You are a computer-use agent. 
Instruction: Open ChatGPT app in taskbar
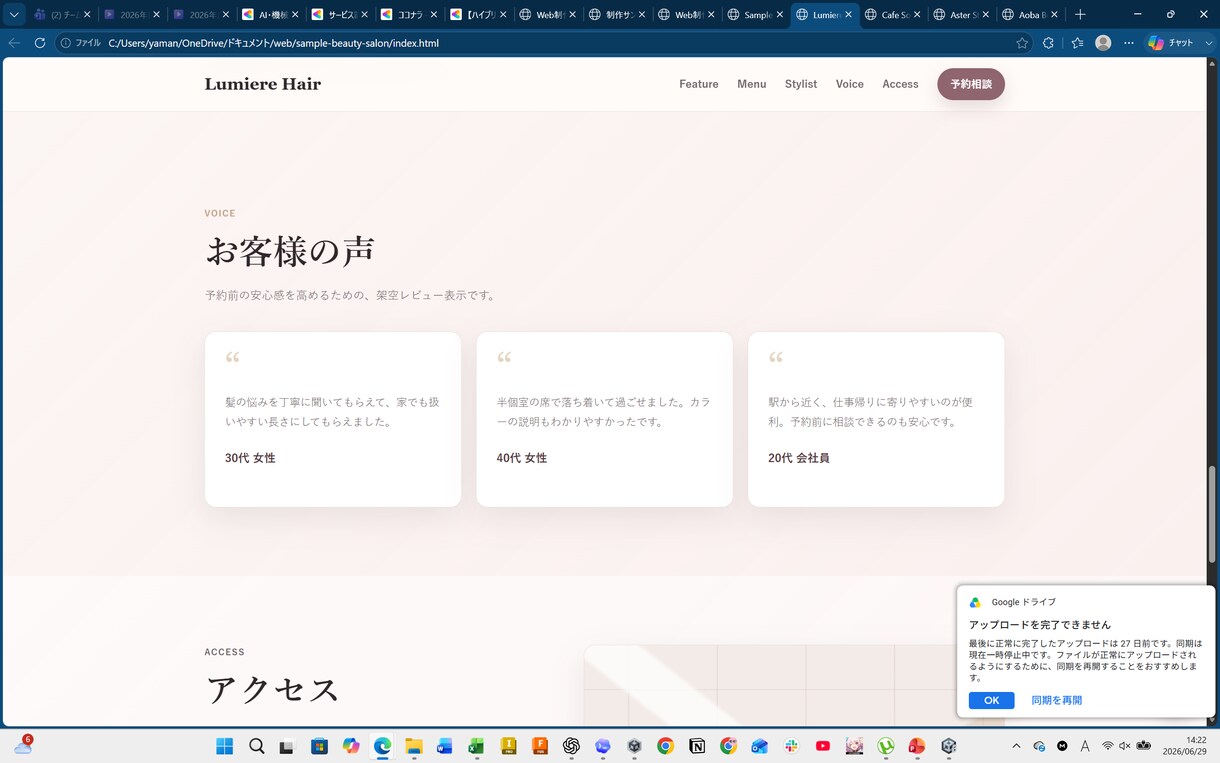[x=572, y=746]
